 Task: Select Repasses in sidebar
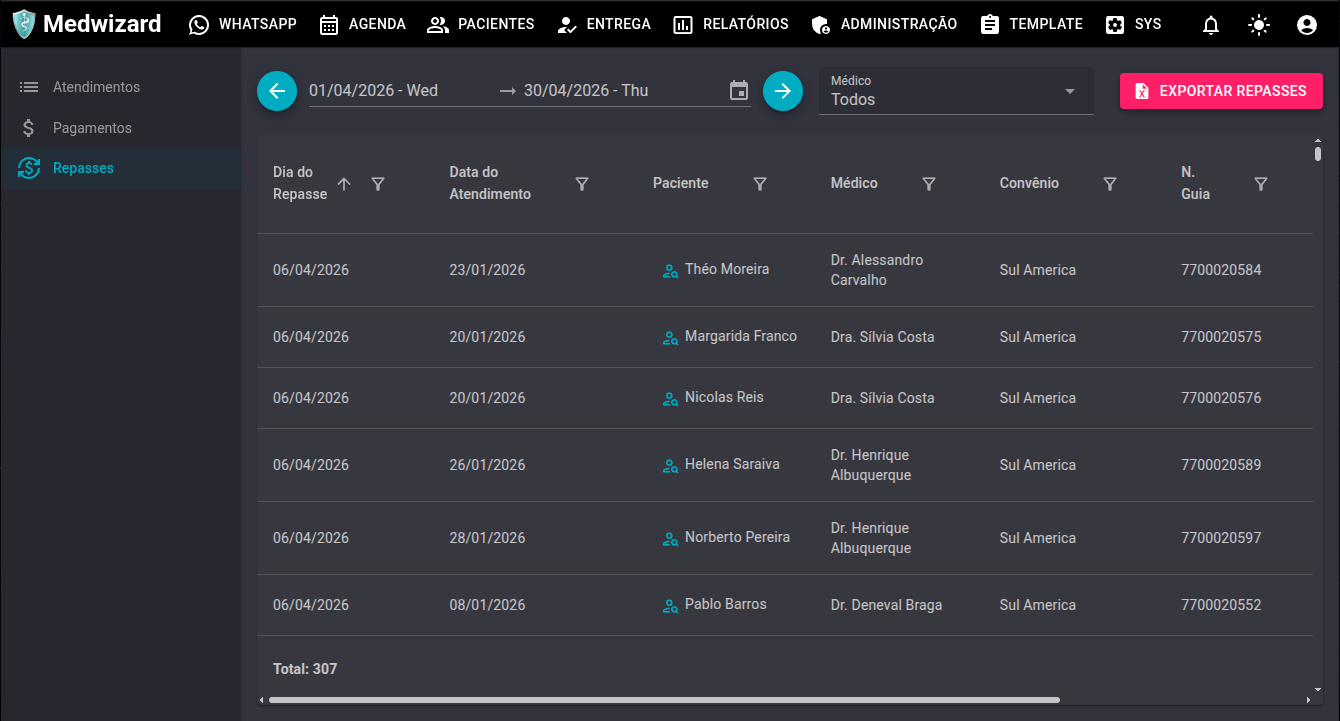coord(120,168)
